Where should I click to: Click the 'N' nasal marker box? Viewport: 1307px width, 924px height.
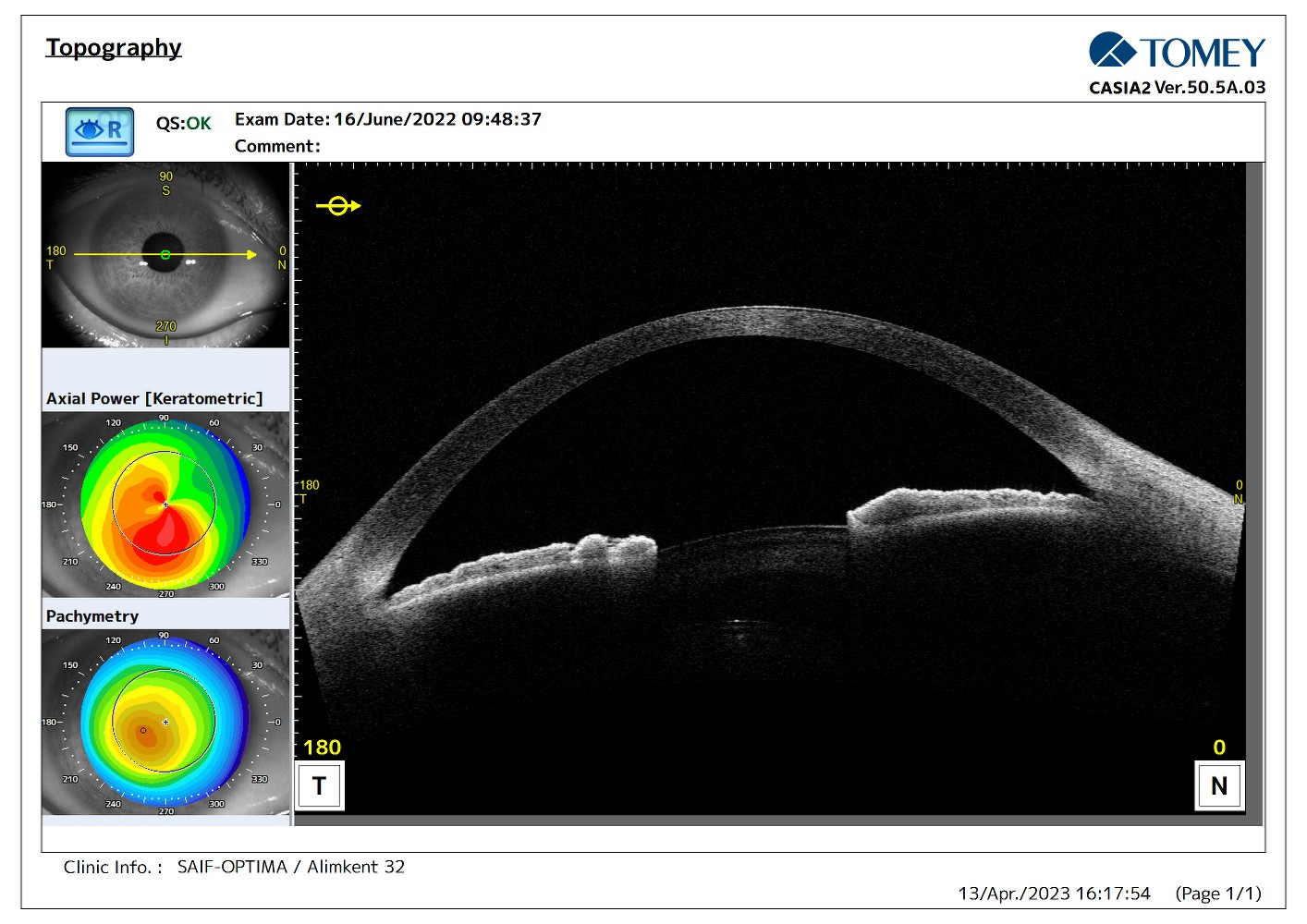tap(1218, 786)
